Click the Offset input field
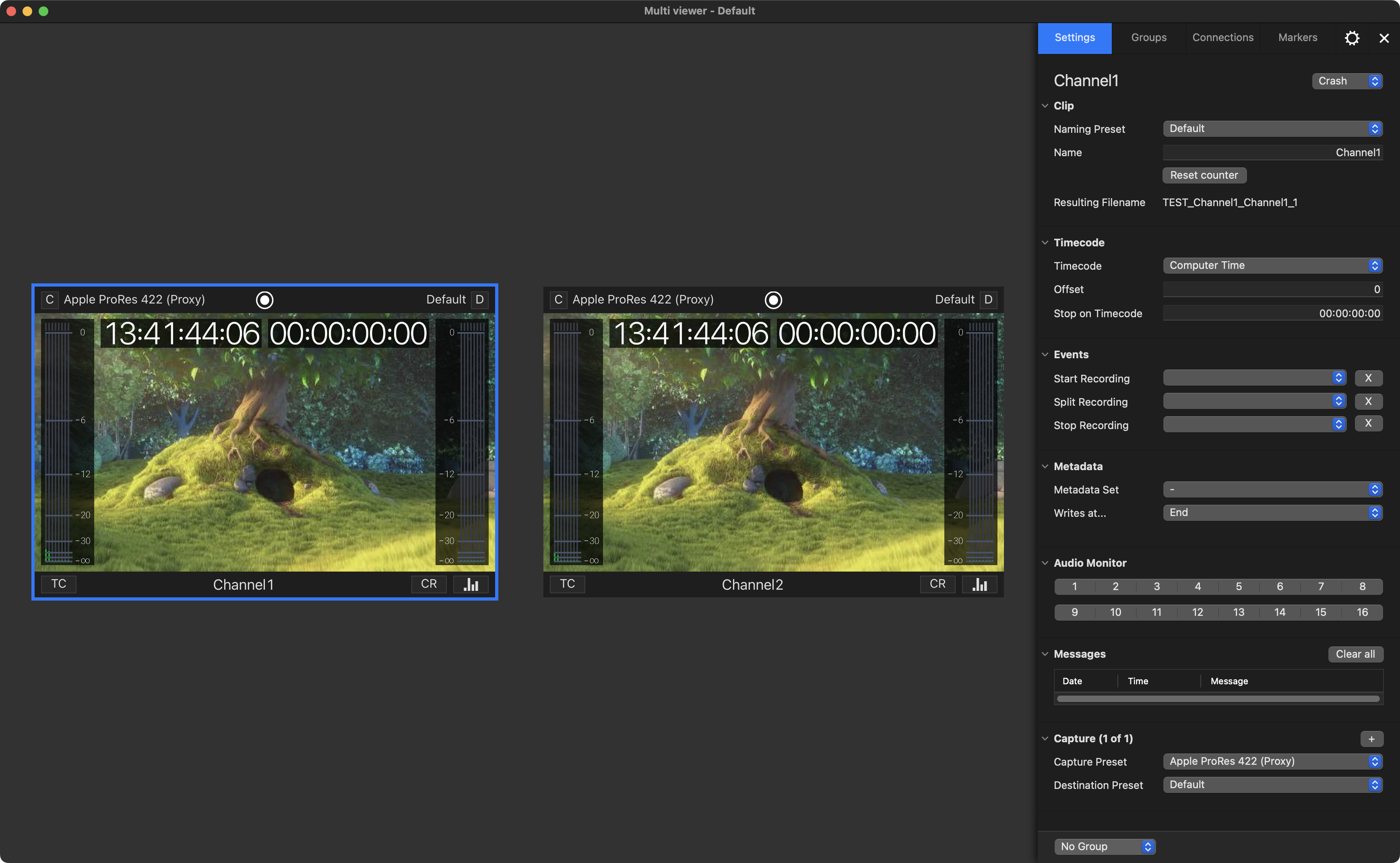This screenshot has width=1400, height=863. [1273, 289]
